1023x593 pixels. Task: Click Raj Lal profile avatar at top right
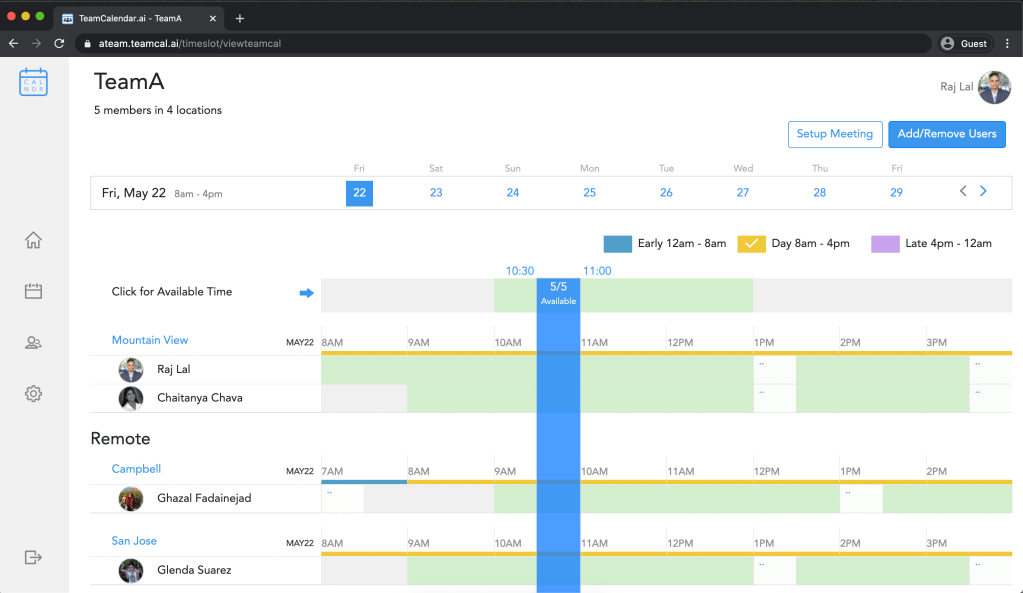coord(994,88)
